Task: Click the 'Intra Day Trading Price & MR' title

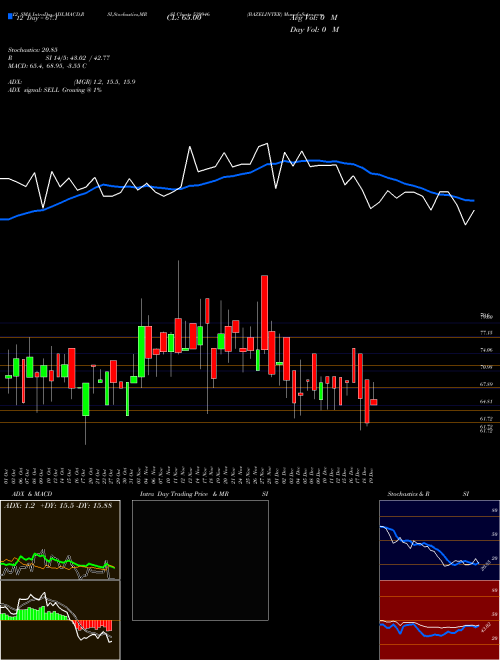Action: tap(184, 494)
